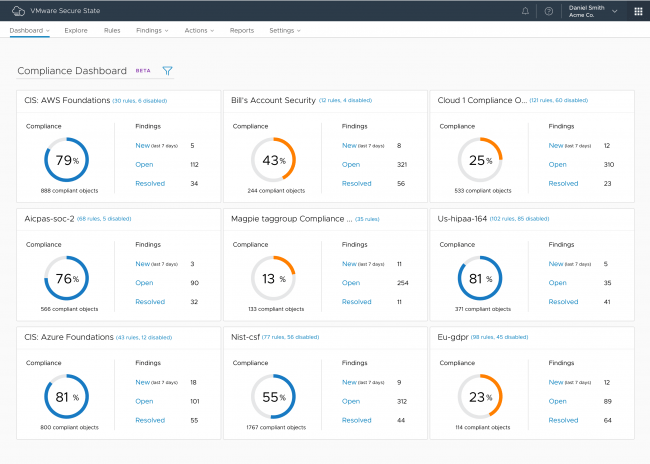View Resolved findings in Bill's Account Security

click(357, 184)
